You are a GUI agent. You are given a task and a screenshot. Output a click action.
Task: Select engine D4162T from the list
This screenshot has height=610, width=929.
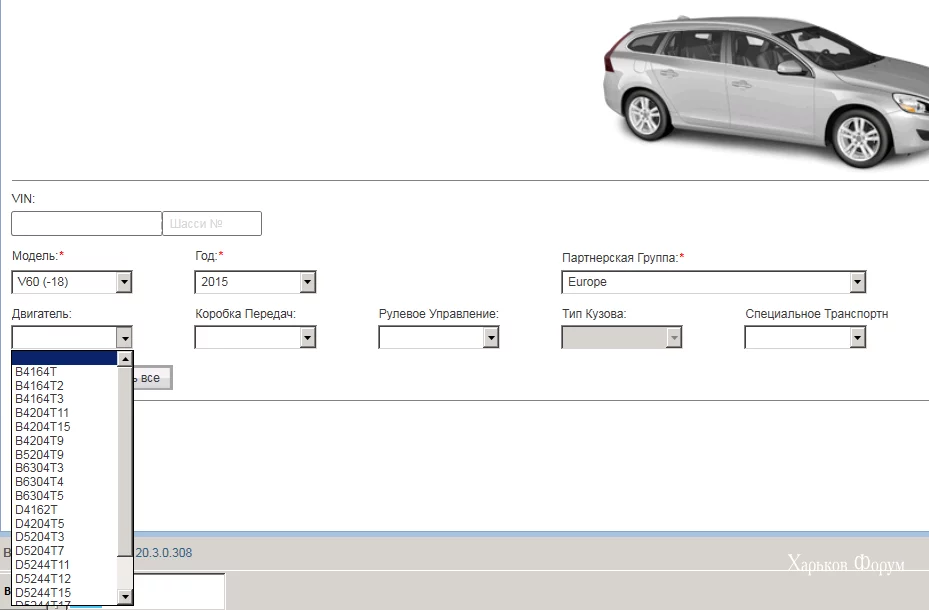65,509
